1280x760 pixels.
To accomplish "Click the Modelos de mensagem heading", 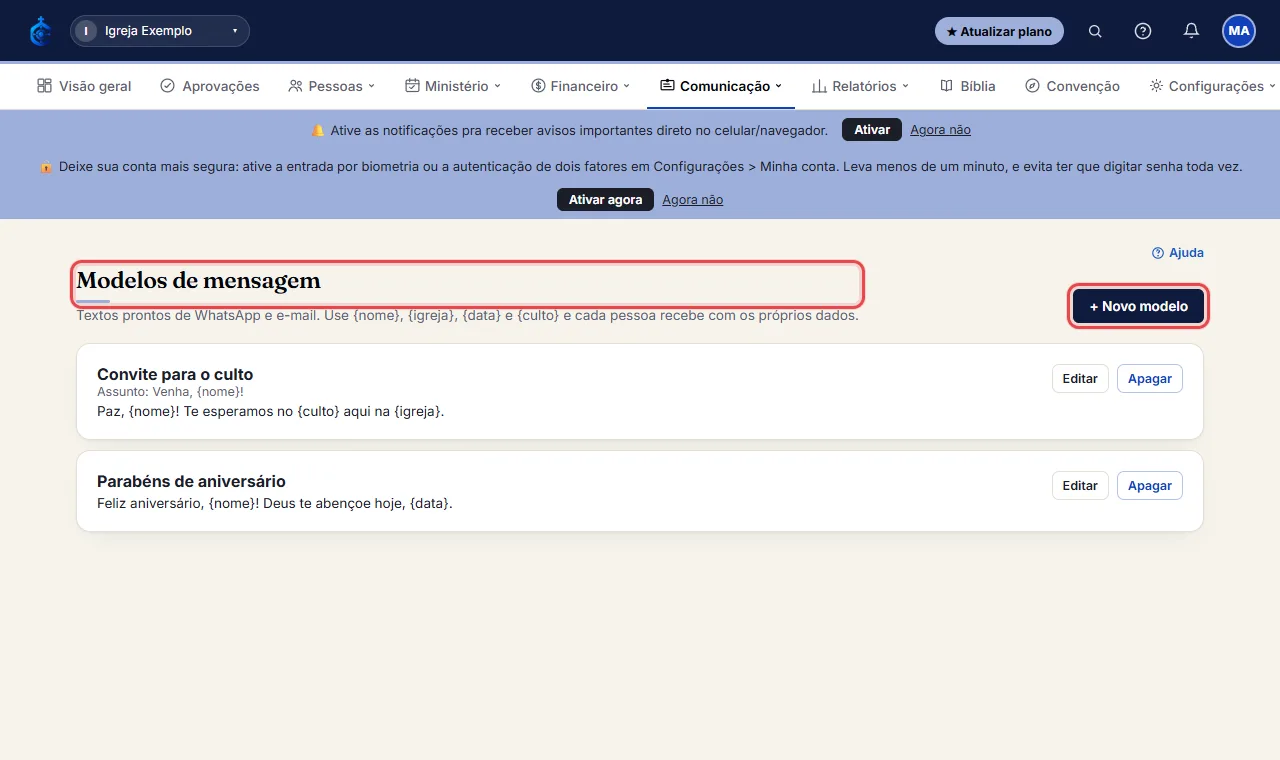I will 199,281.
